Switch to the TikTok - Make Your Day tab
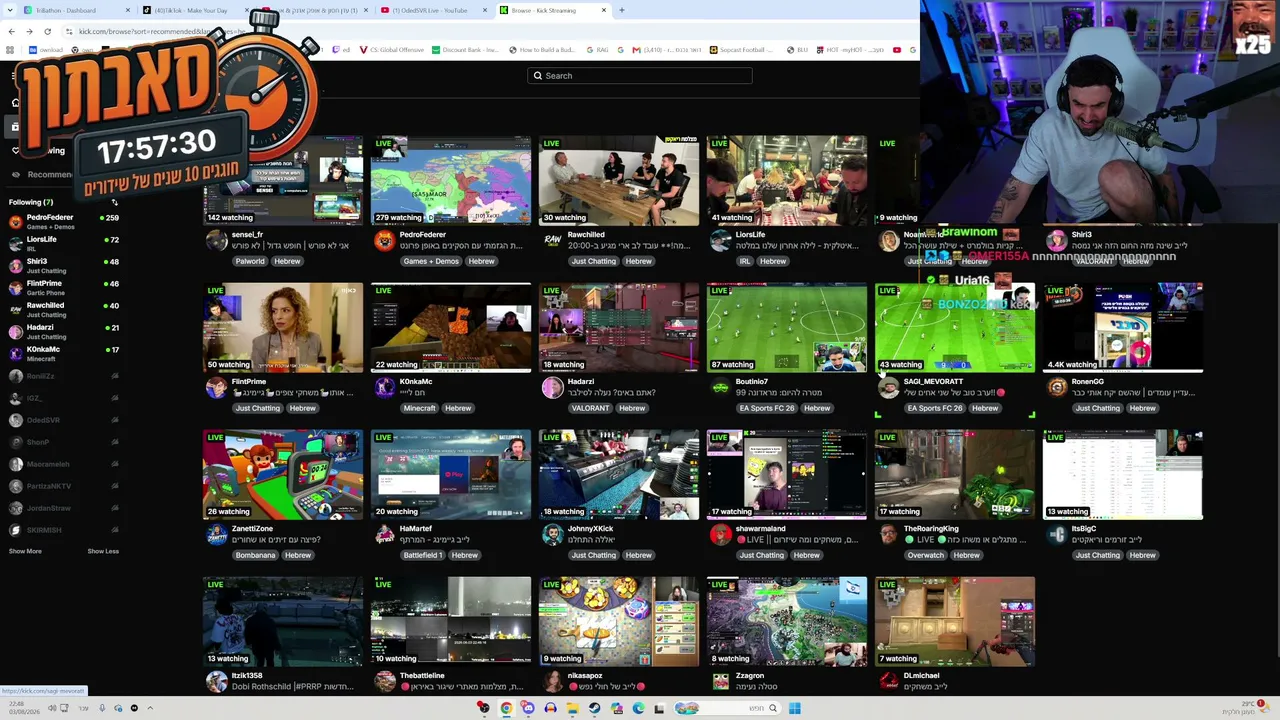The height and width of the screenshot is (720, 1280). (x=195, y=10)
